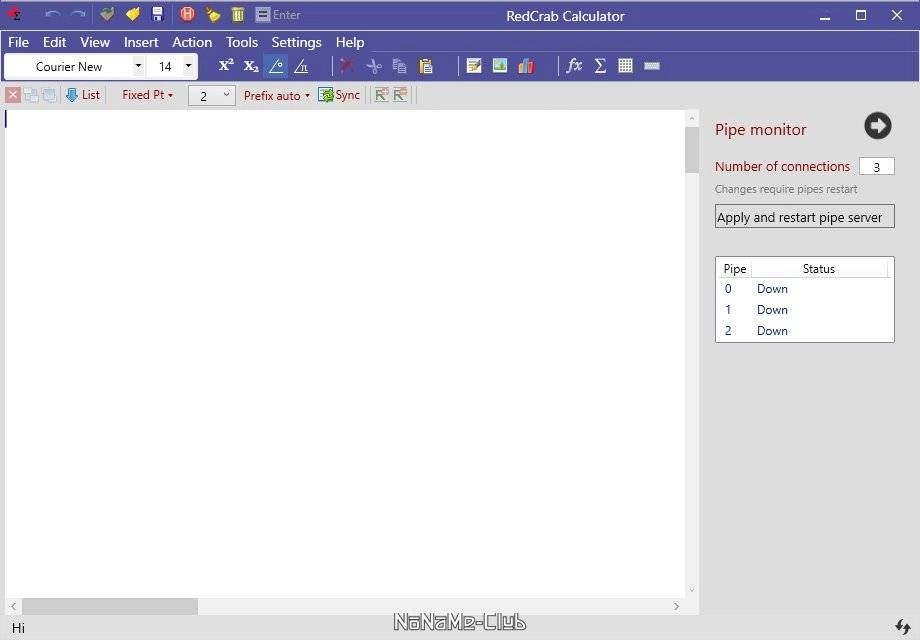This screenshot has height=640, width=920.
Task: Insert a table grid icon
Action: 625,66
